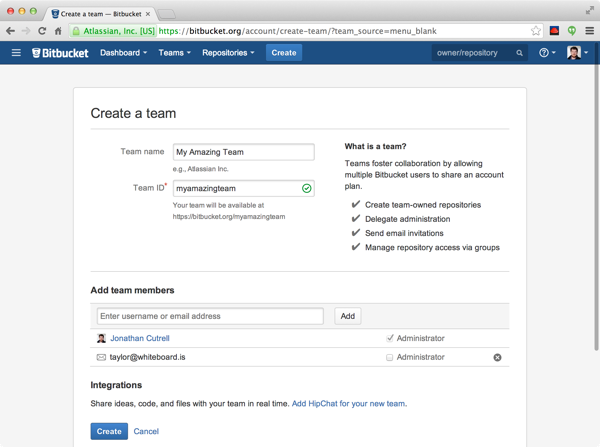The height and width of the screenshot is (447, 600).
Task: Click the browser back arrow
Action: click(10, 31)
